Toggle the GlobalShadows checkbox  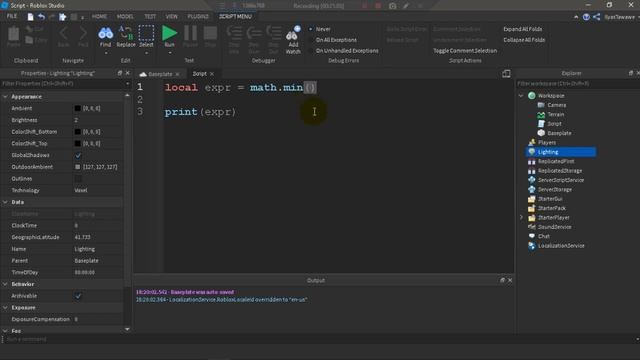tap(78, 155)
